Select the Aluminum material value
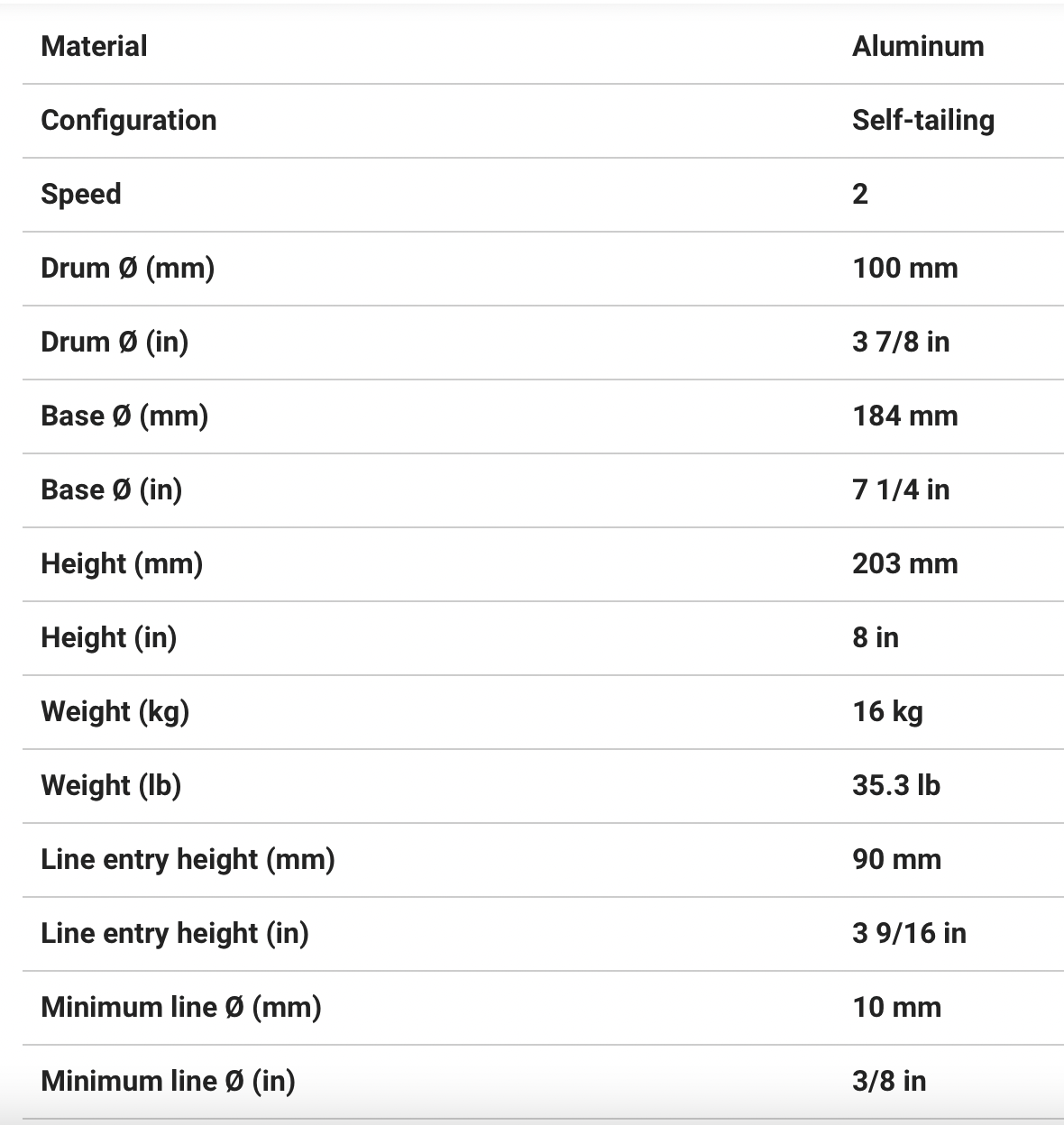The width and height of the screenshot is (1064, 1125). tap(918, 47)
